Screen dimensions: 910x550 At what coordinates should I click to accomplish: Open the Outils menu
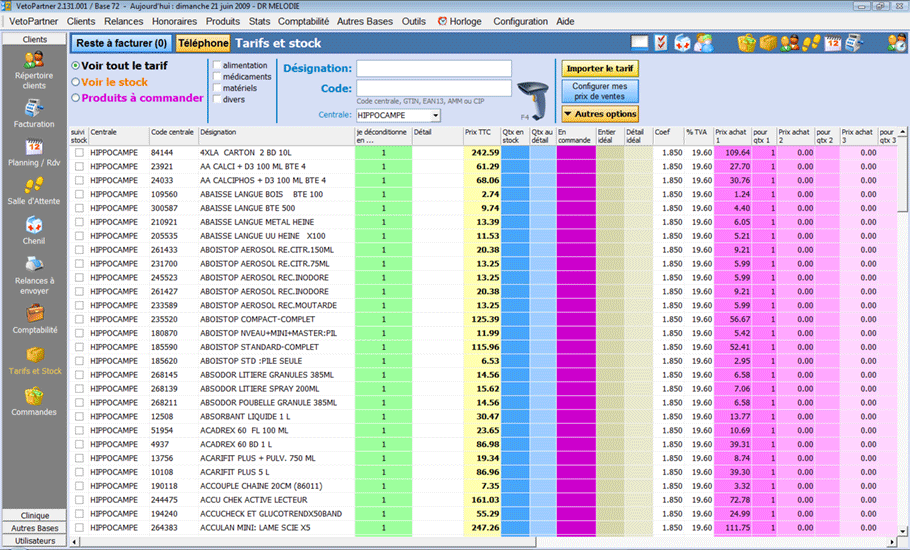click(414, 21)
